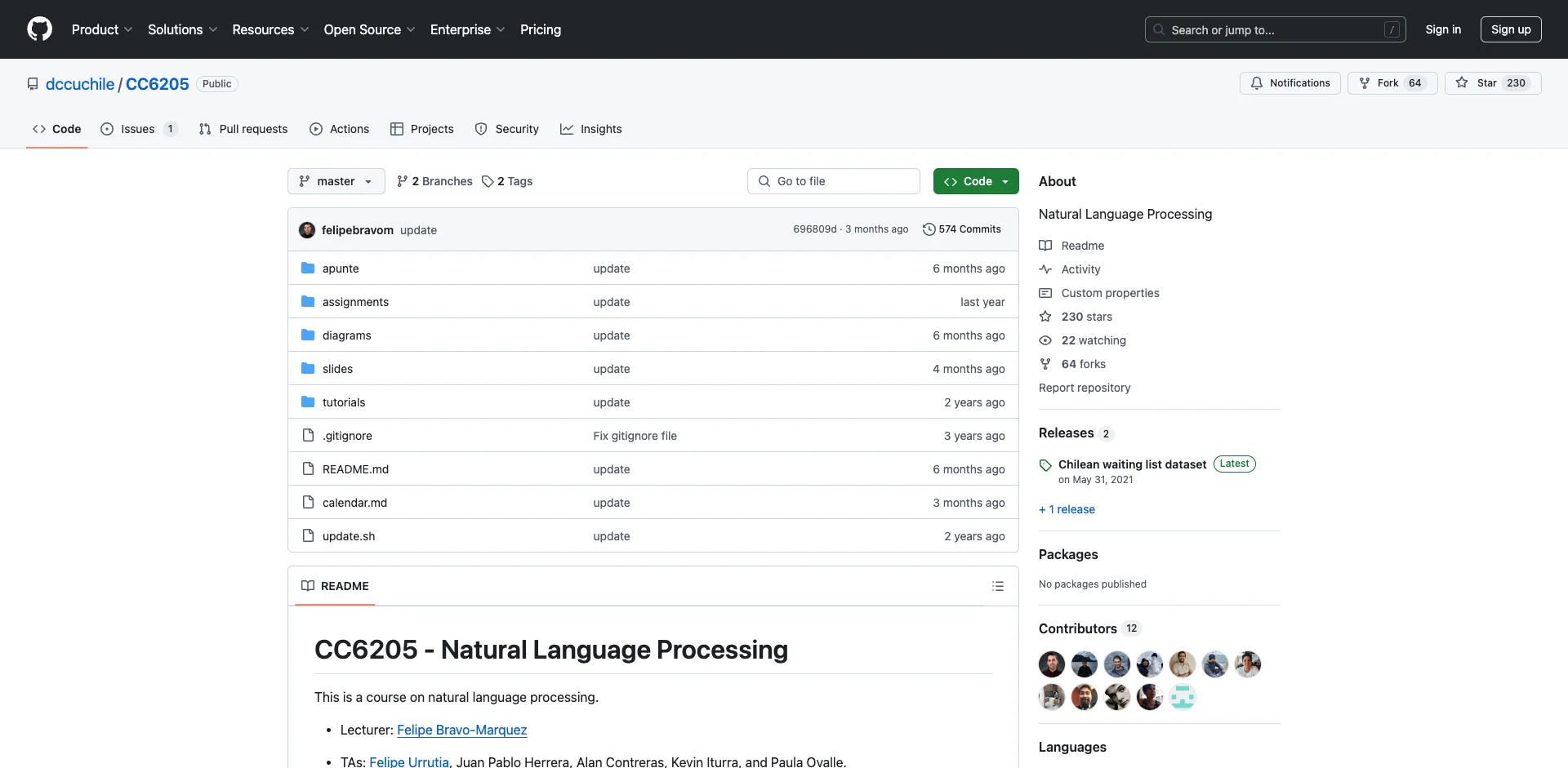Focus the Search or jump to field
The height and width of the screenshot is (768, 1568).
point(1275,29)
